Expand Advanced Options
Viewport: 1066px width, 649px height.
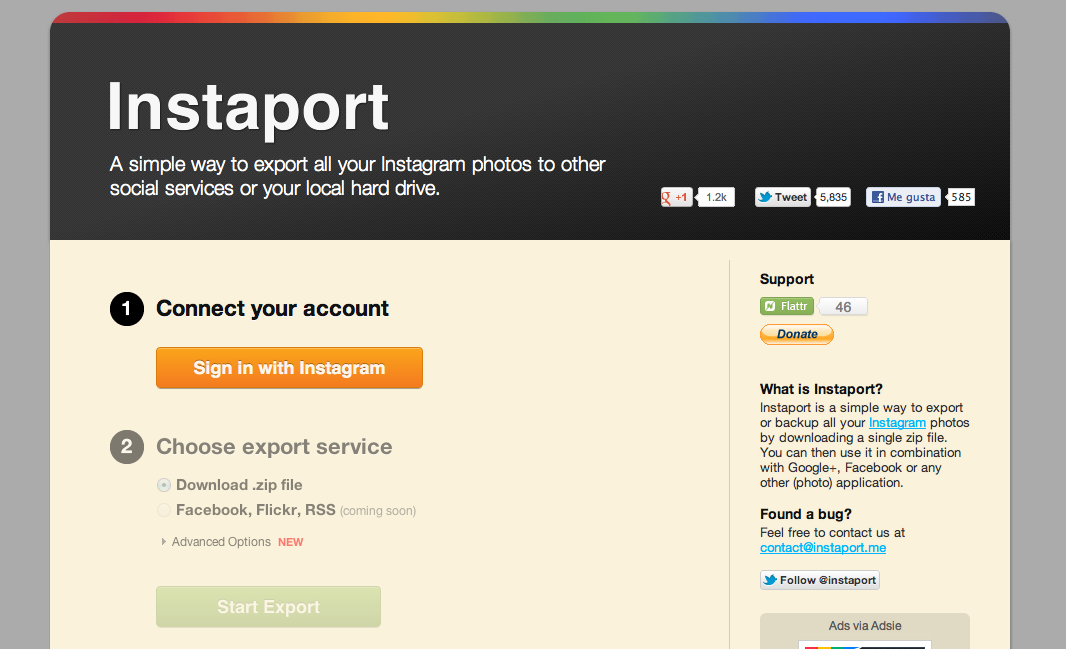[216, 542]
